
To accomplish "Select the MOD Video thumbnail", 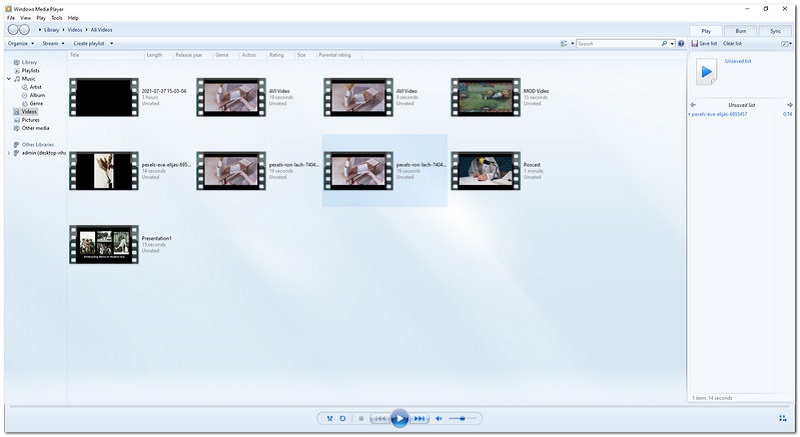I will click(486, 97).
